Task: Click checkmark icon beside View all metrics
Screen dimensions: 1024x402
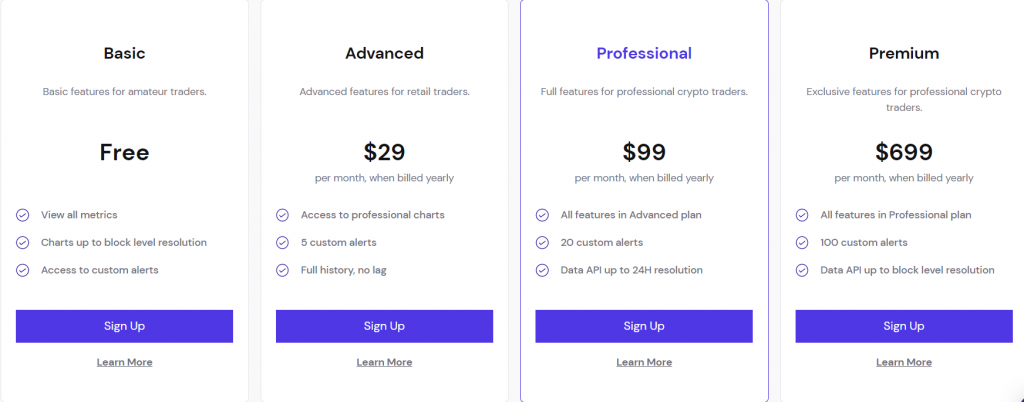Action: (x=23, y=215)
